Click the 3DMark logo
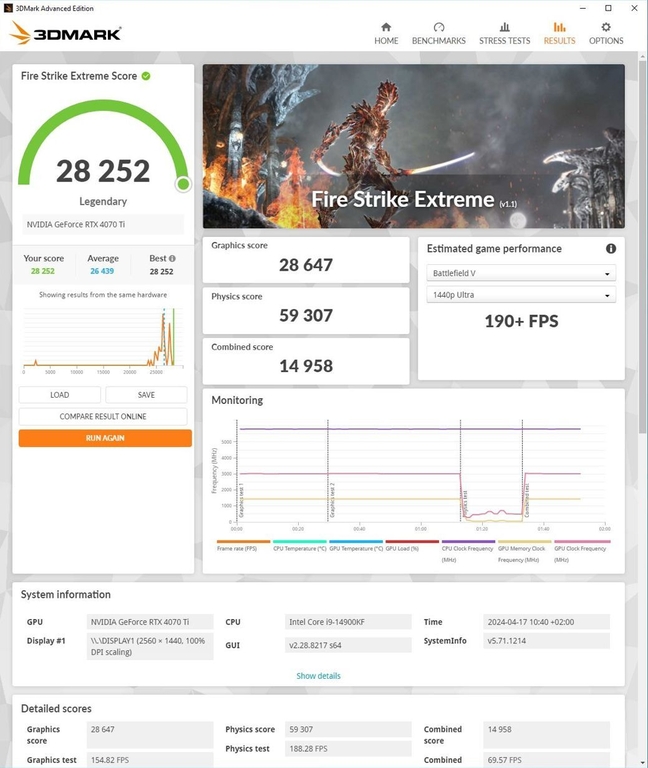The image size is (648, 768). coord(65,33)
